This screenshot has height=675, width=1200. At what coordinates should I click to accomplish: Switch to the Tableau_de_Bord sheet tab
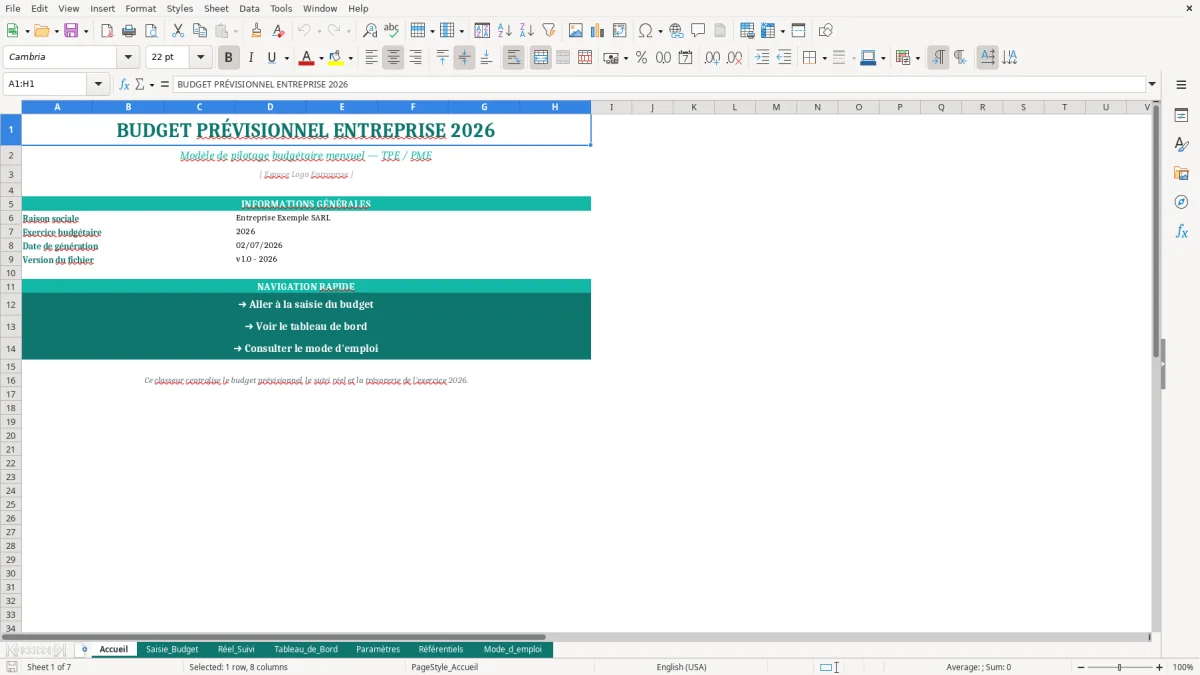(x=305, y=649)
